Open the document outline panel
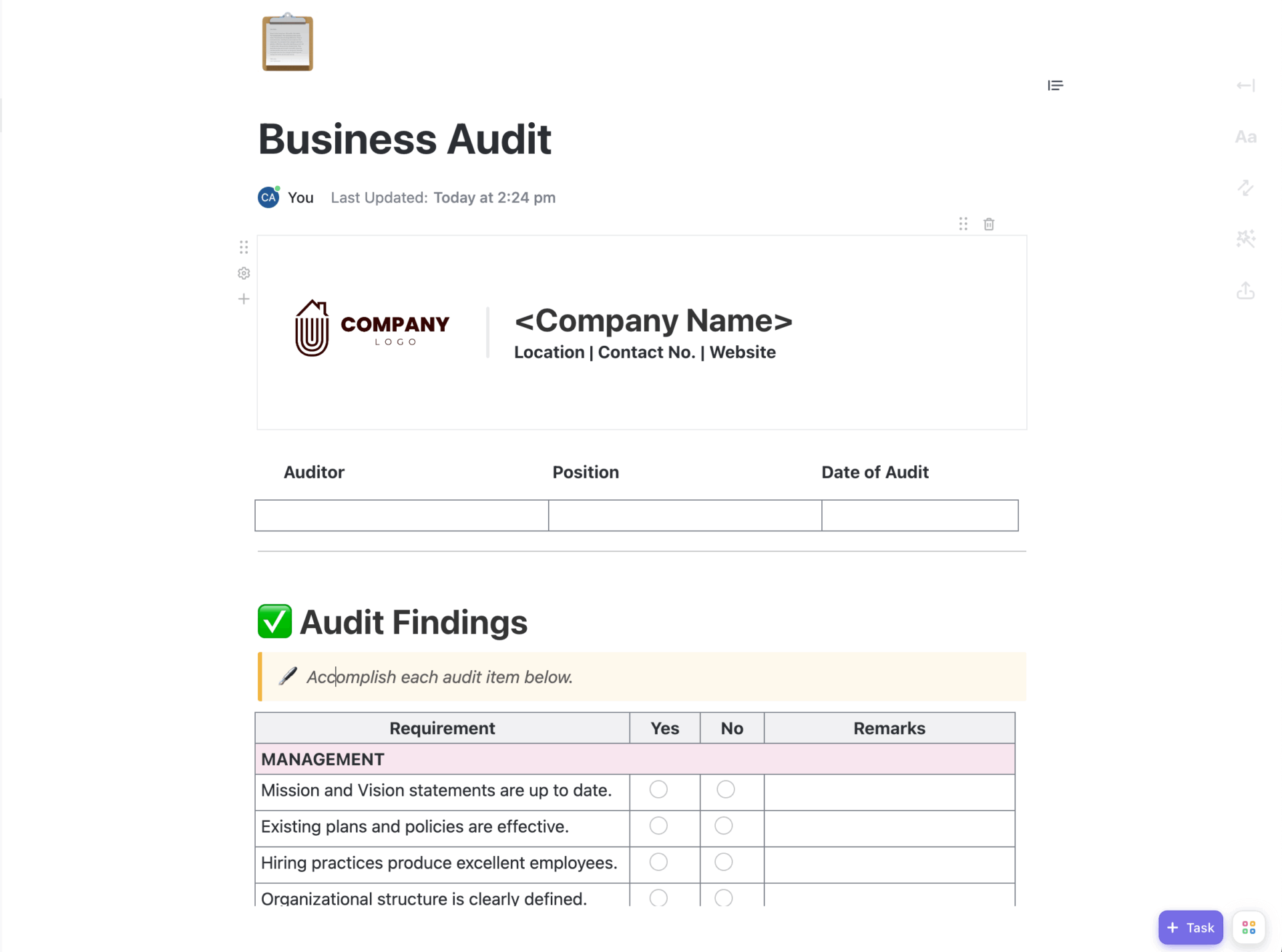The height and width of the screenshot is (952, 1282). (1055, 85)
